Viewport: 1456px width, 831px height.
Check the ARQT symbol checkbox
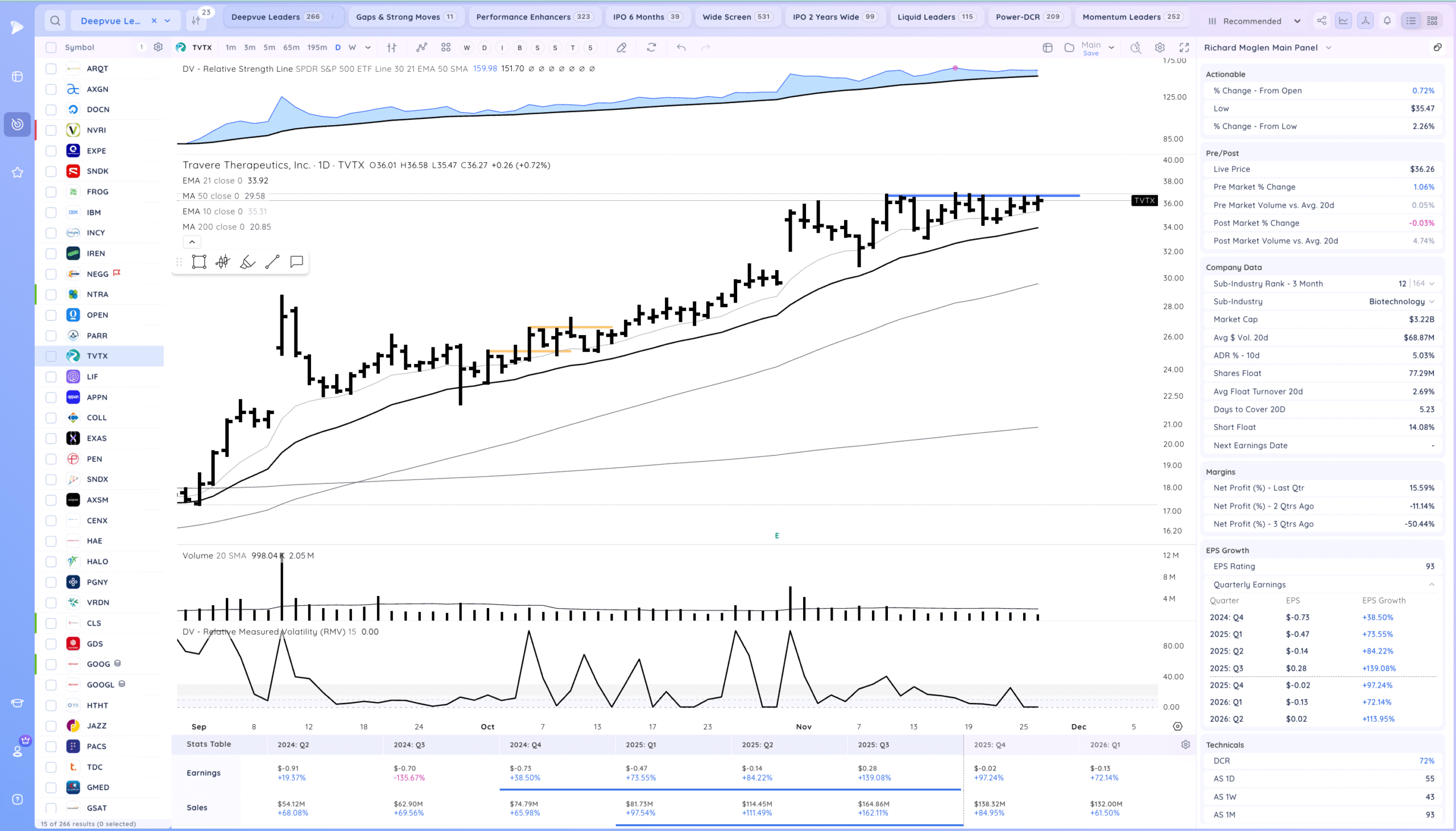tap(51, 68)
